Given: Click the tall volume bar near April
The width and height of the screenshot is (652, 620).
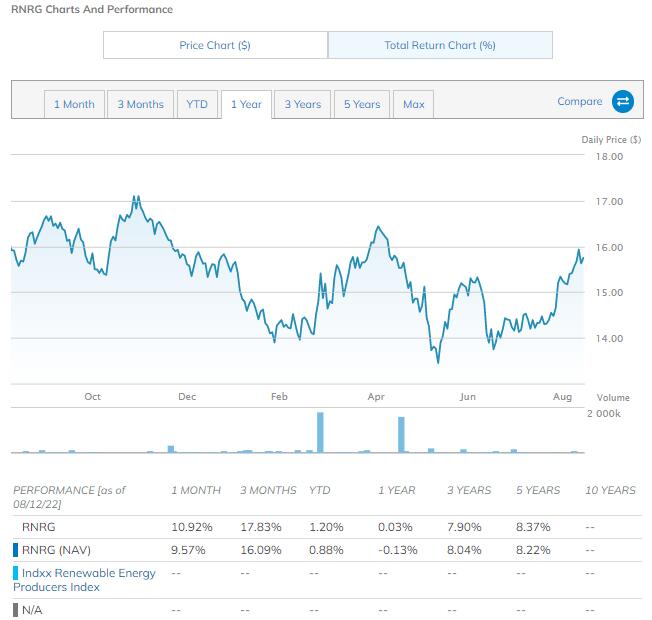Looking at the screenshot, I should click(401, 435).
